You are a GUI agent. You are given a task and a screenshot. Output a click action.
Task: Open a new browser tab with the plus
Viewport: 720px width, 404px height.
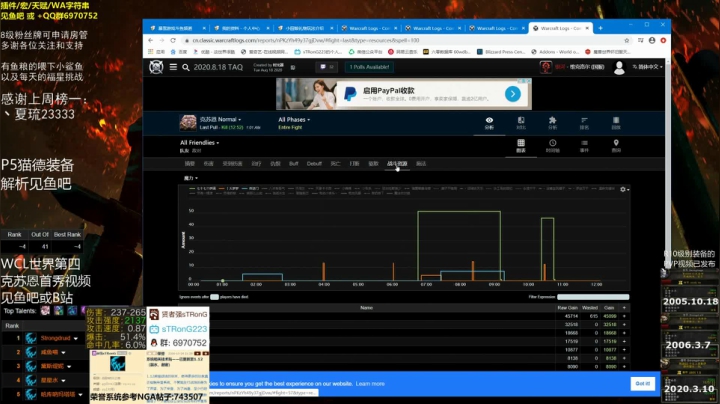click(600, 28)
